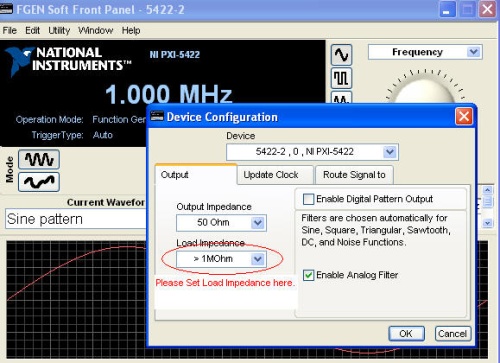Click the FGEN app title bar icon
Screen dimensions: 500x363
(6, 8)
